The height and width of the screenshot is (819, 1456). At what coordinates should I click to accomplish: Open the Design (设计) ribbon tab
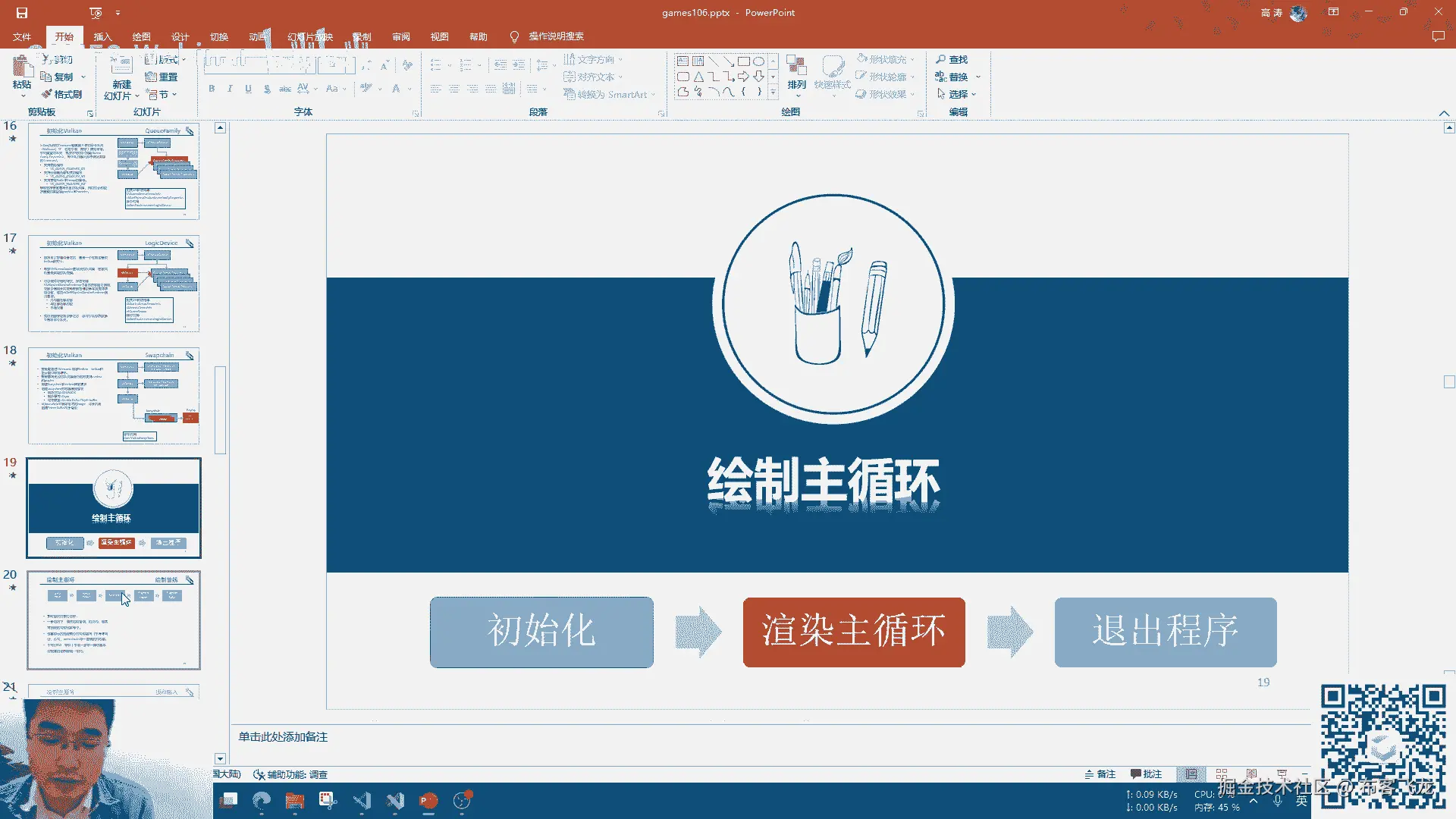tap(180, 36)
